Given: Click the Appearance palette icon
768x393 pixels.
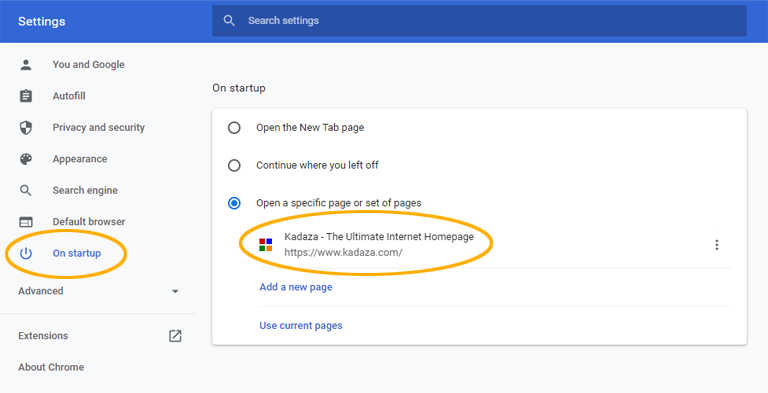Looking at the screenshot, I should coord(26,159).
